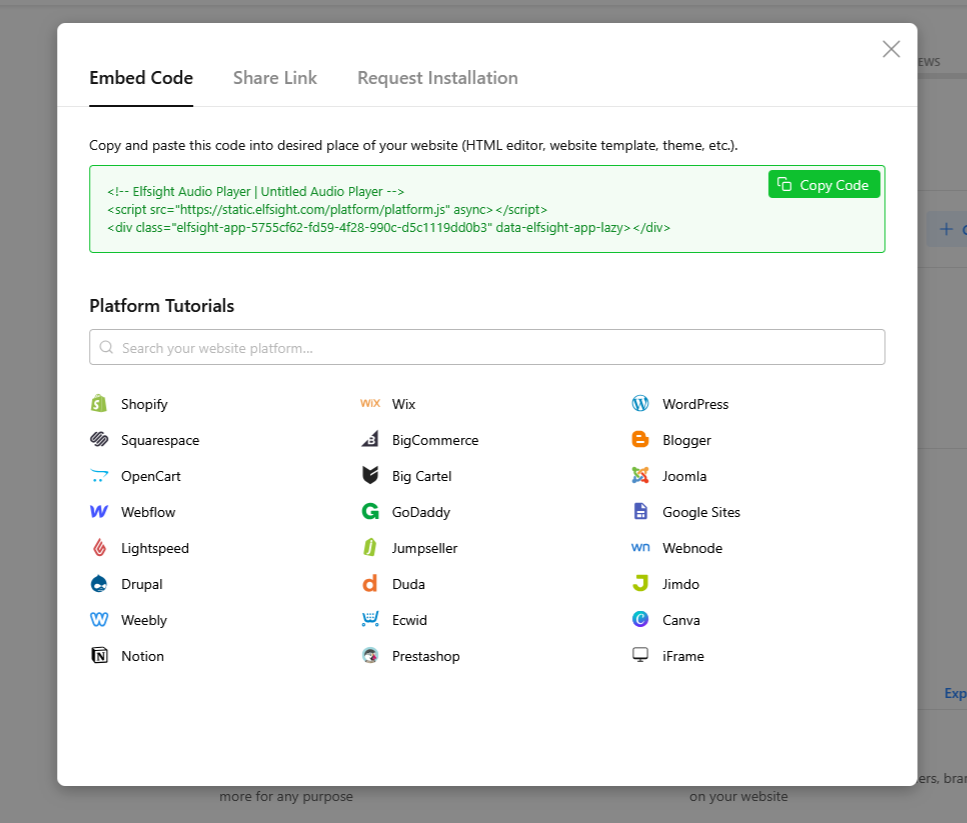967x823 pixels.
Task: Click the WordPress logo icon
Action: click(x=640, y=404)
